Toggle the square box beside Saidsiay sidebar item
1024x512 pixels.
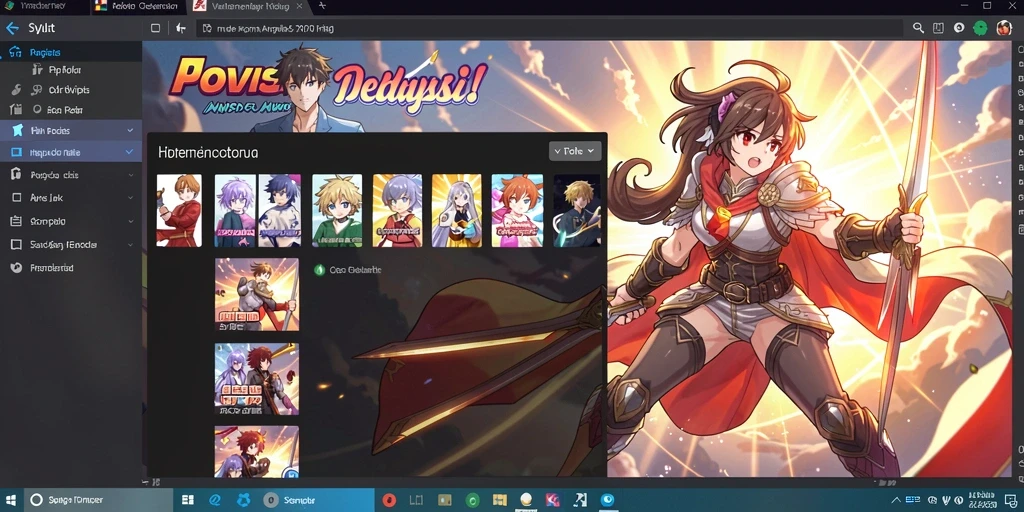point(17,245)
